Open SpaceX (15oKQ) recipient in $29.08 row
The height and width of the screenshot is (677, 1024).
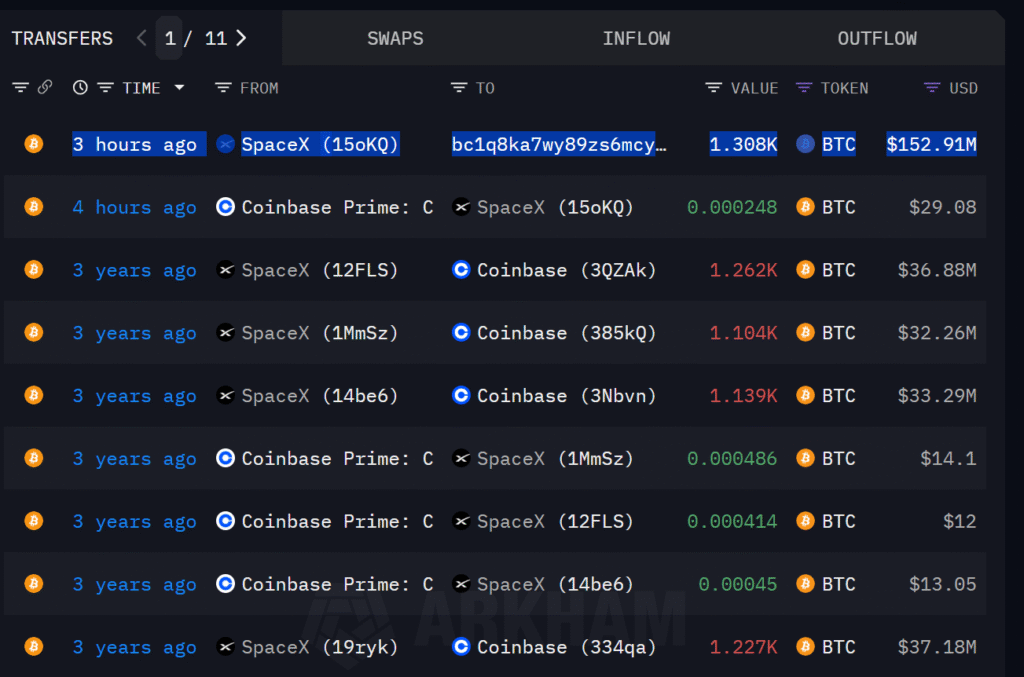coord(556,208)
